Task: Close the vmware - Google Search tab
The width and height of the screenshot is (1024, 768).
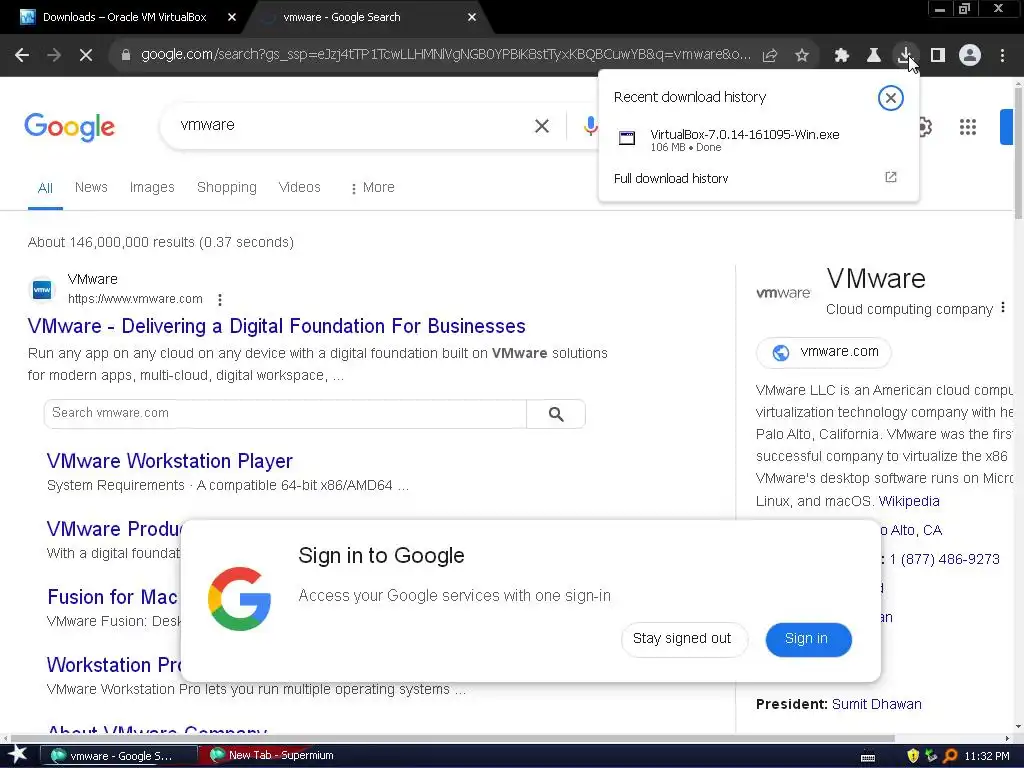Action: pyautogui.click(x=472, y=18)
